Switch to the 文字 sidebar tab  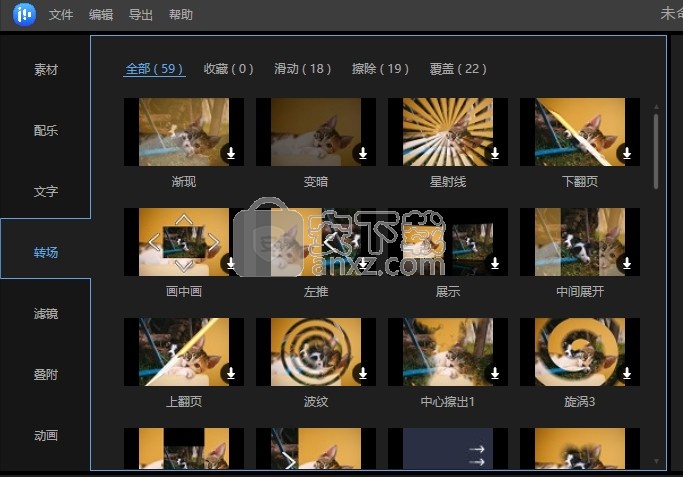46,191
